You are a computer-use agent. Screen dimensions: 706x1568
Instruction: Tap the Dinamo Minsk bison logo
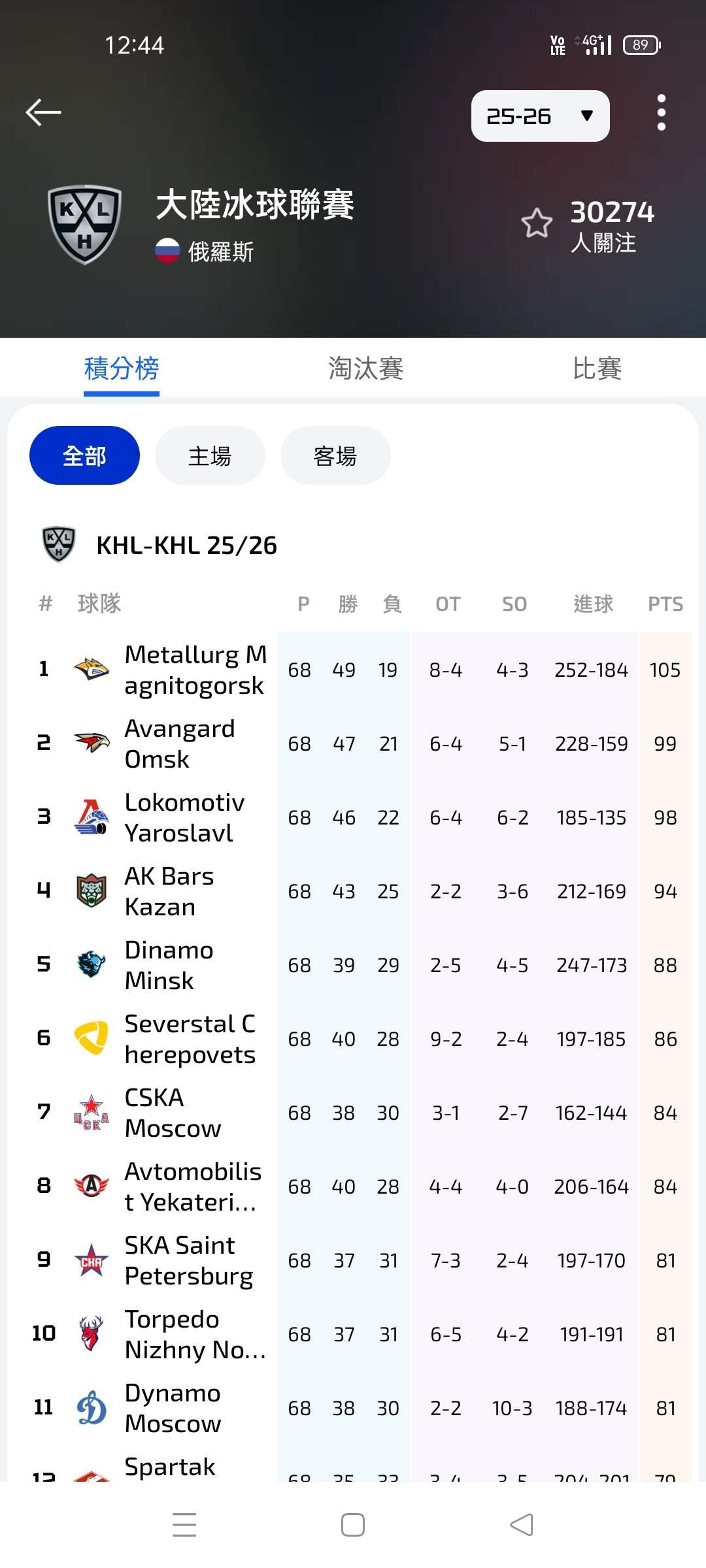point(91,964)
